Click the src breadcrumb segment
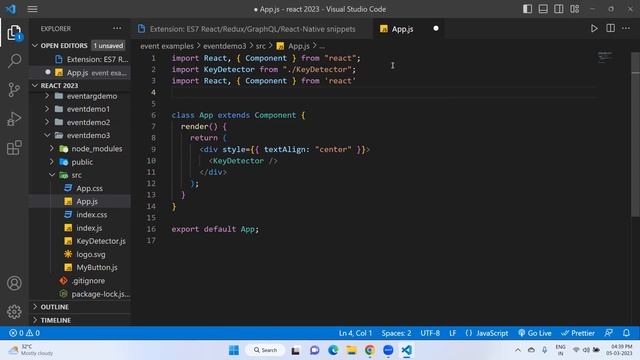 pyautogui.click(x=261, y=46)
